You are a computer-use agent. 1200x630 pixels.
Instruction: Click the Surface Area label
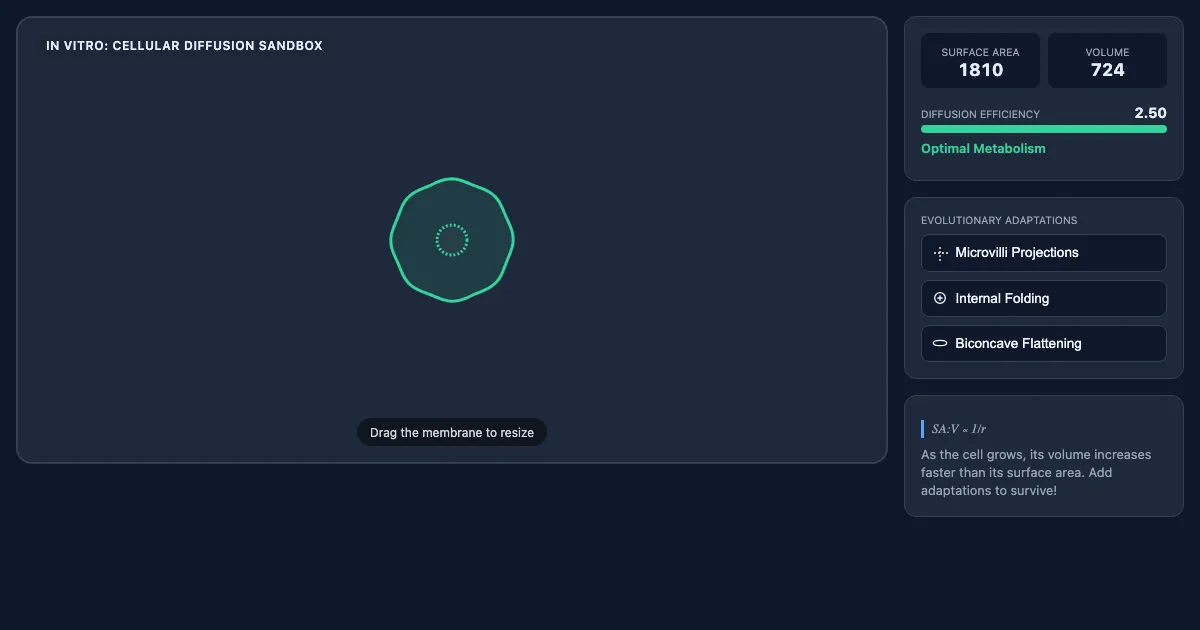[x=981, y=52]
